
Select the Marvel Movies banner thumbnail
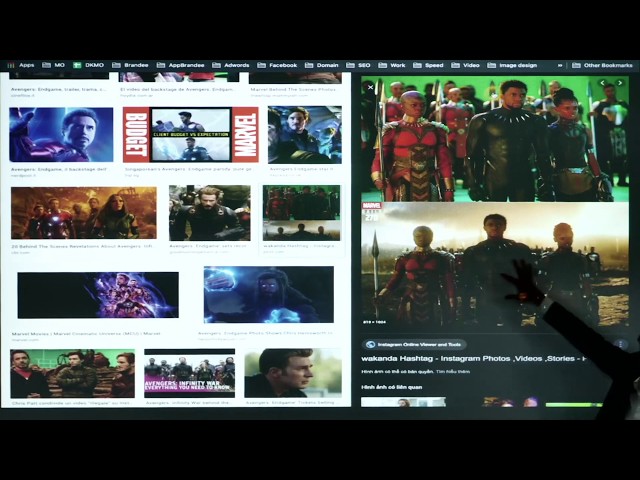[x=98, y=295]
